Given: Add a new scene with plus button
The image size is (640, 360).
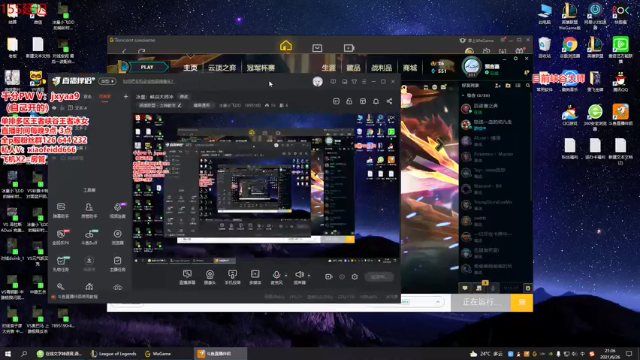Looking at the screenshot, I should [x=126, y=97].
